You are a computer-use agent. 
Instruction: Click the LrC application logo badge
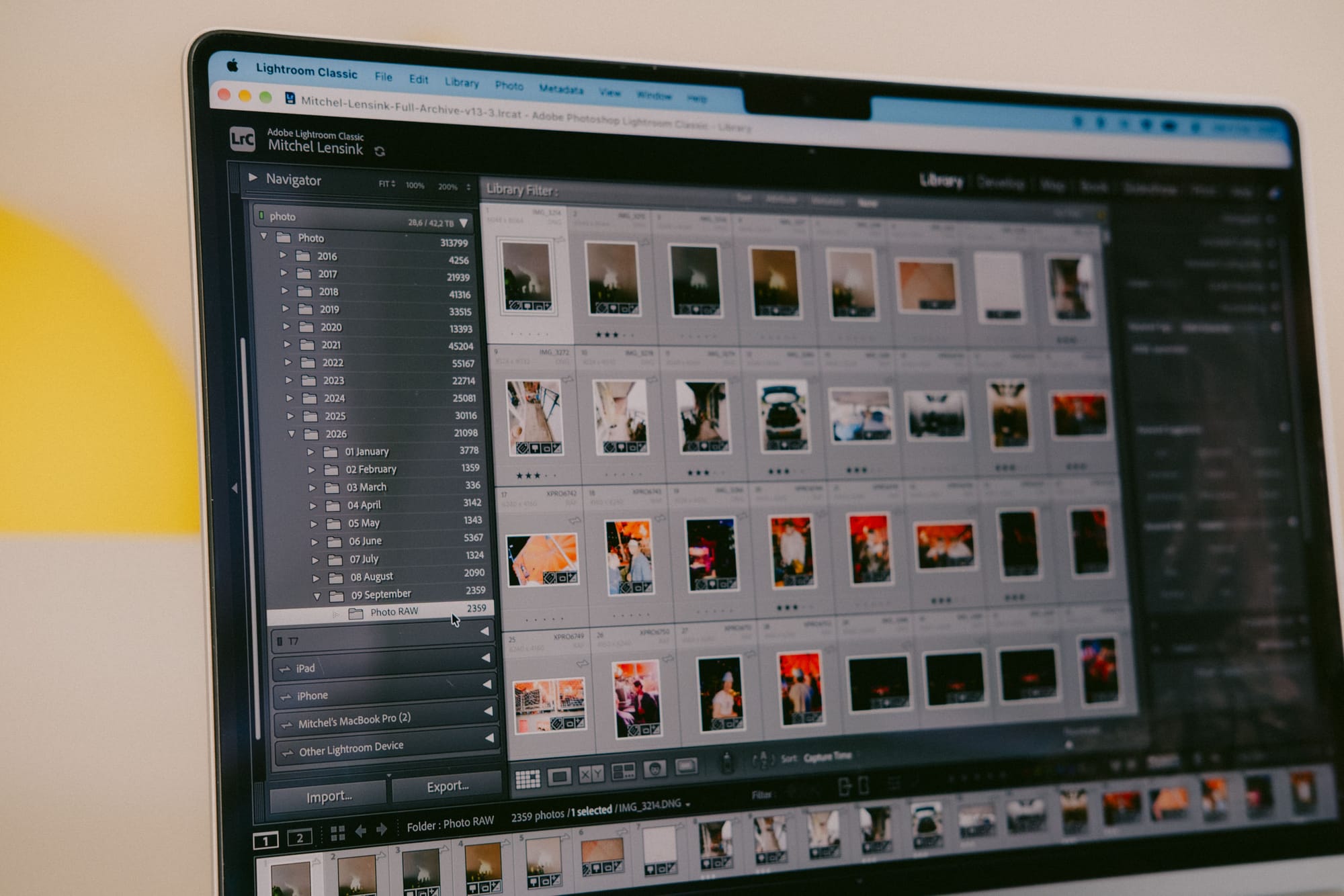tap(243, 140)
